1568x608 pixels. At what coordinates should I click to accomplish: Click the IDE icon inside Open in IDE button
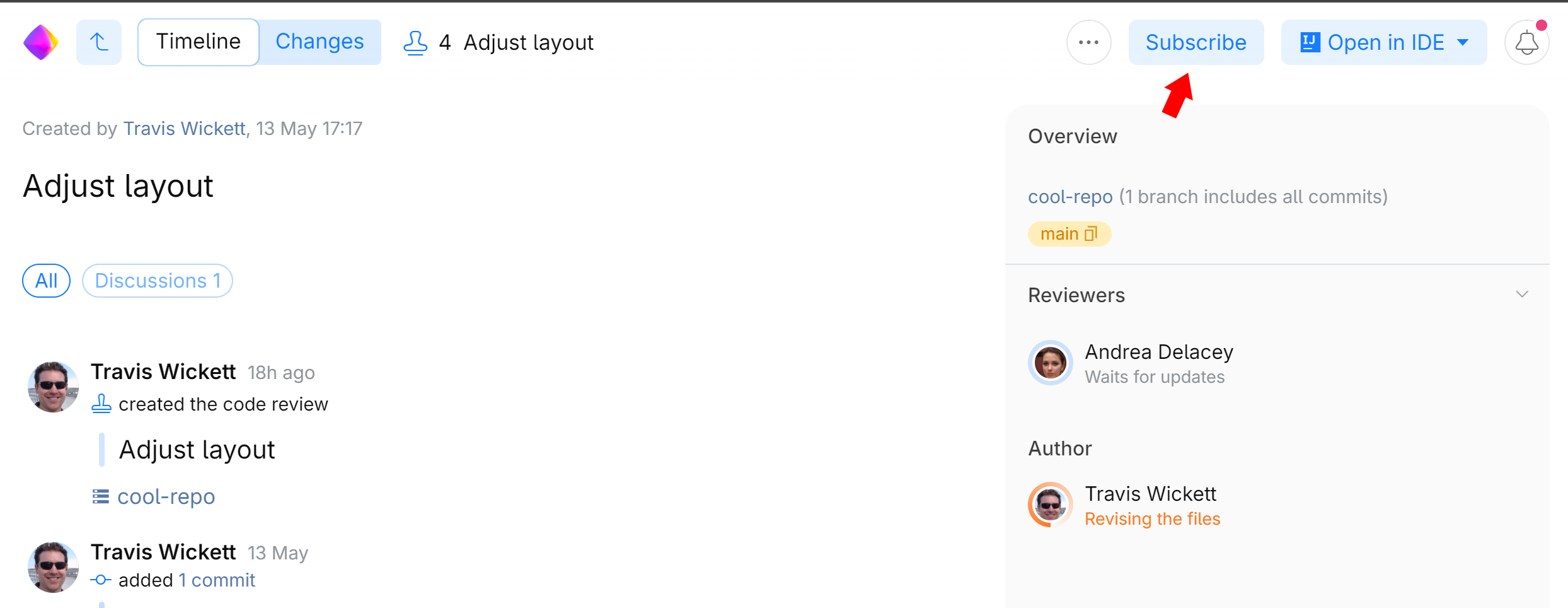tap(1310, 42)
